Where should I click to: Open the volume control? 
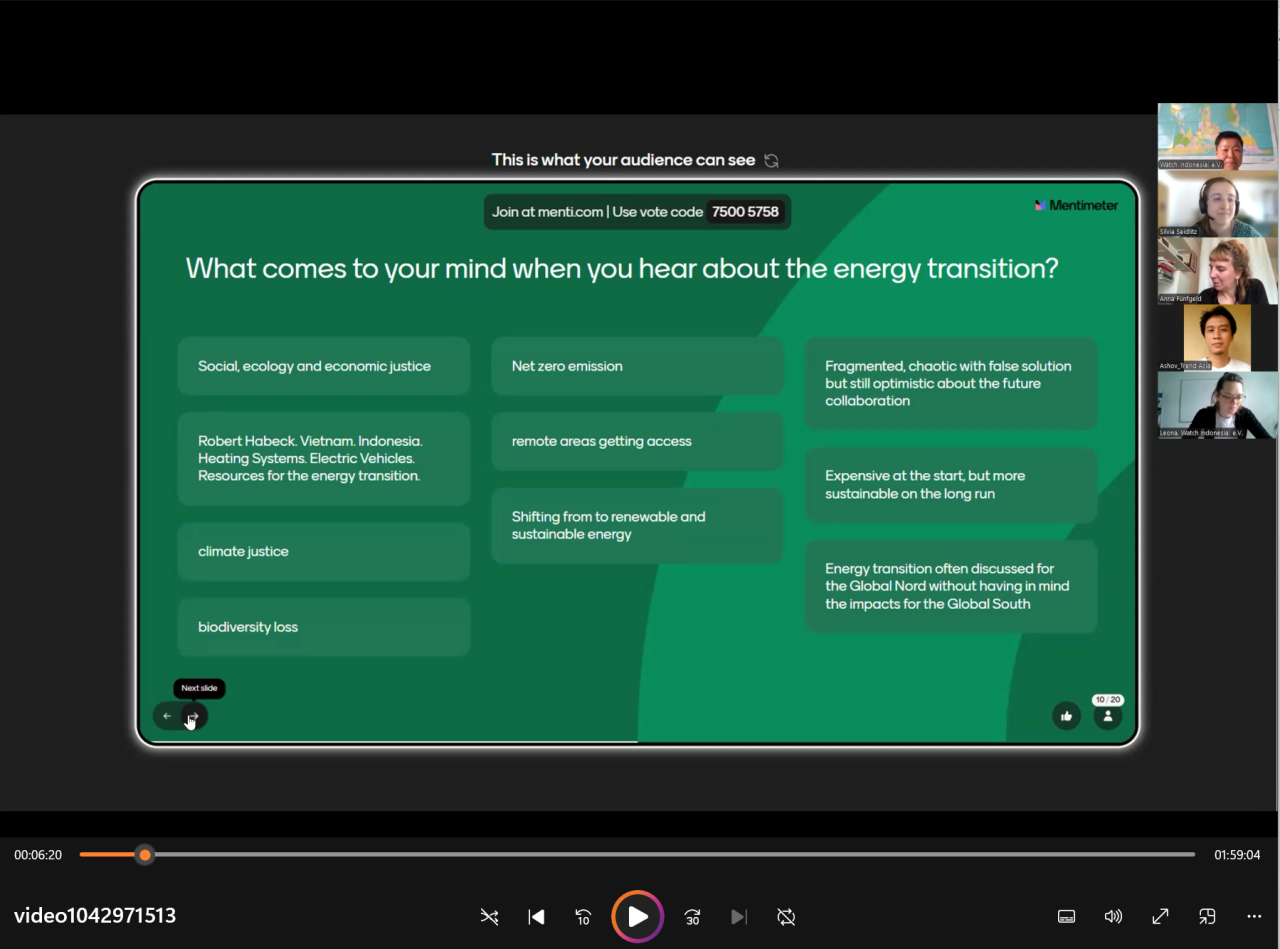click(1113, 917)
